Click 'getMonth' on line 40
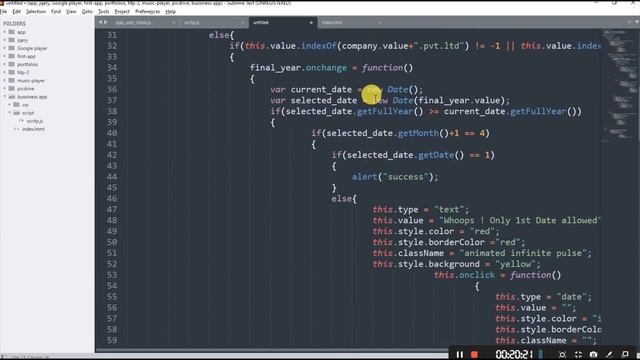Image resolution: width=640 pixels, height=360 pixels. 418,133
